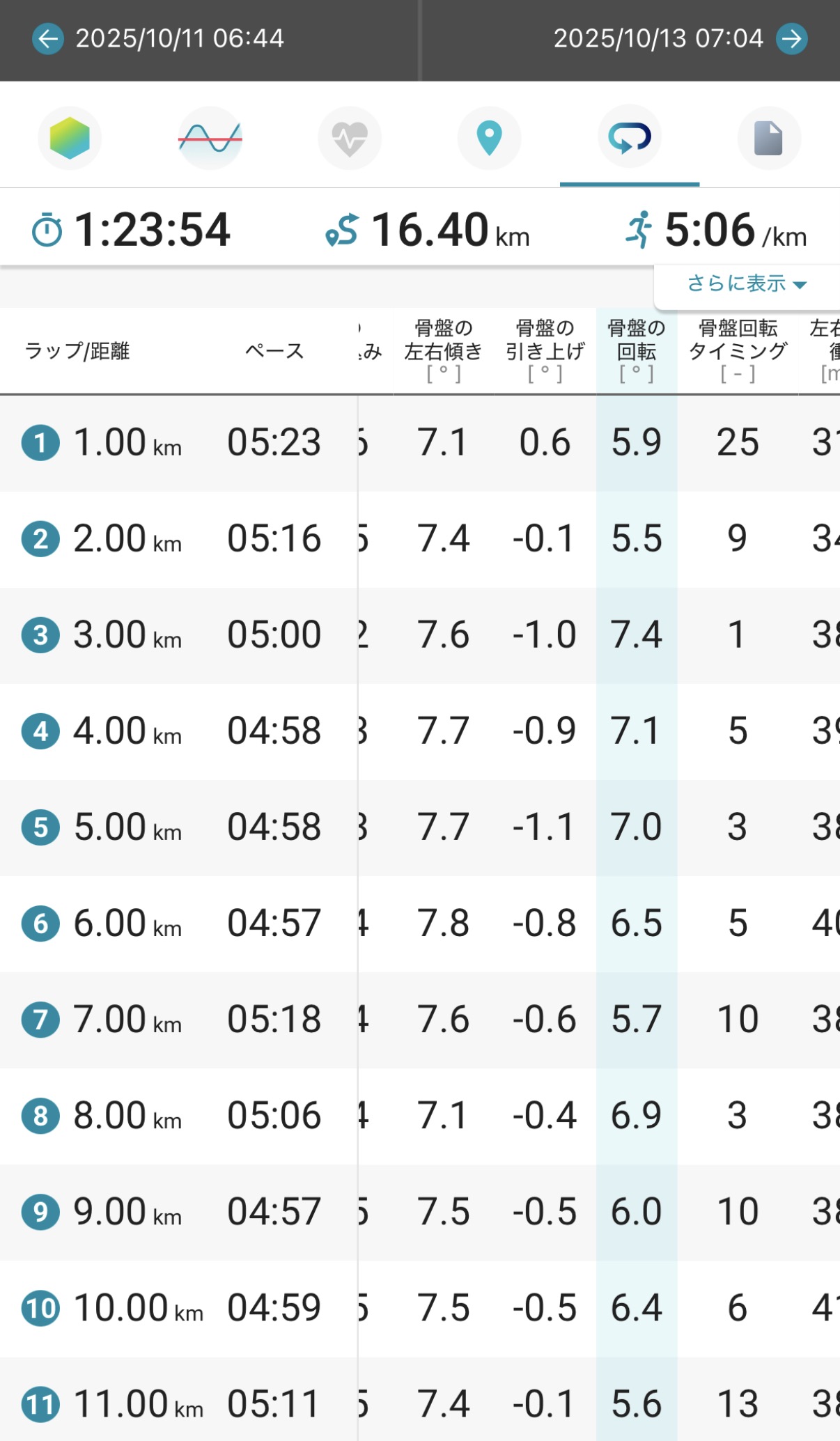Select the 骨盤回転タイミング column header

coord(738,351)
